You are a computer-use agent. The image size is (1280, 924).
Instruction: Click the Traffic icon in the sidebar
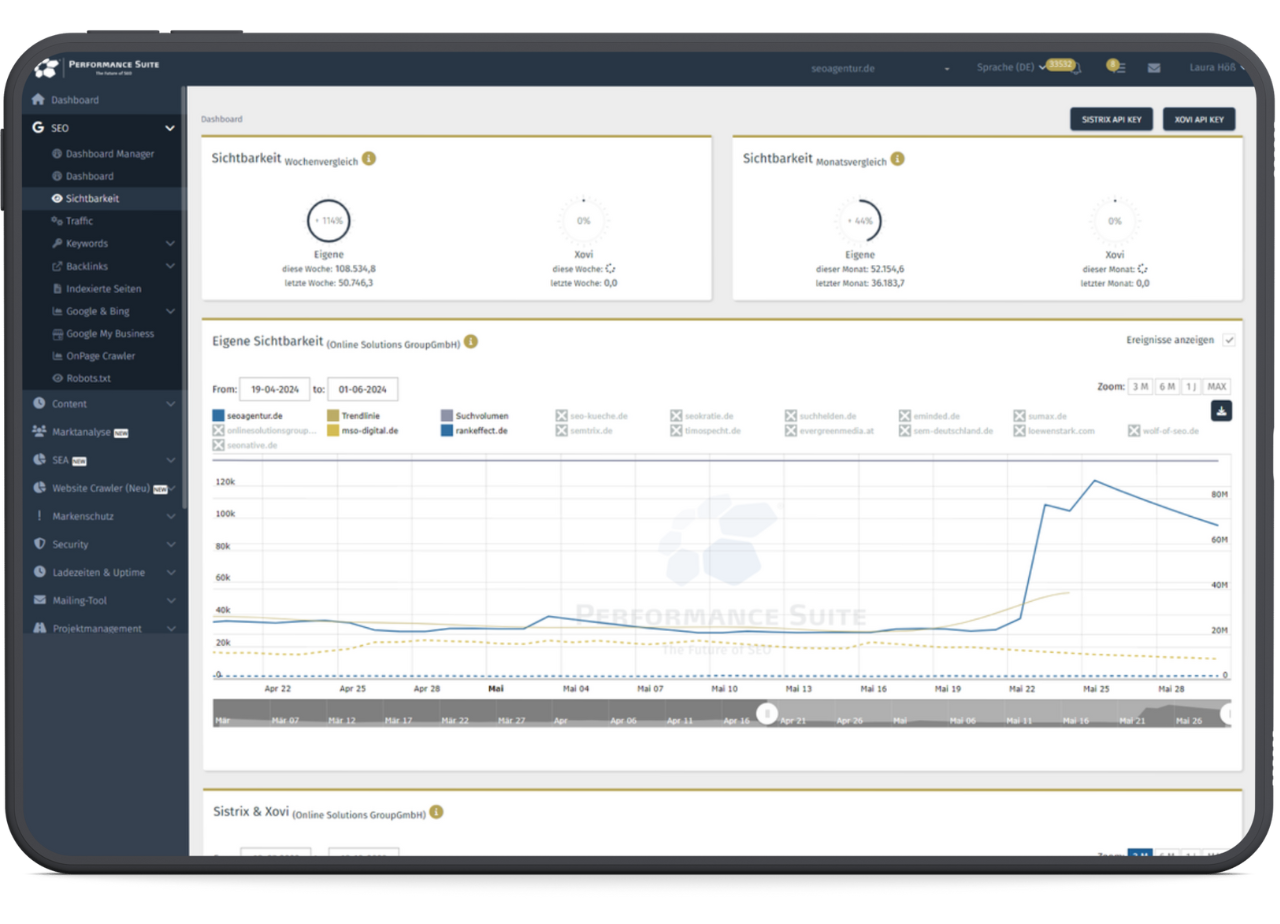click(57, 221)
